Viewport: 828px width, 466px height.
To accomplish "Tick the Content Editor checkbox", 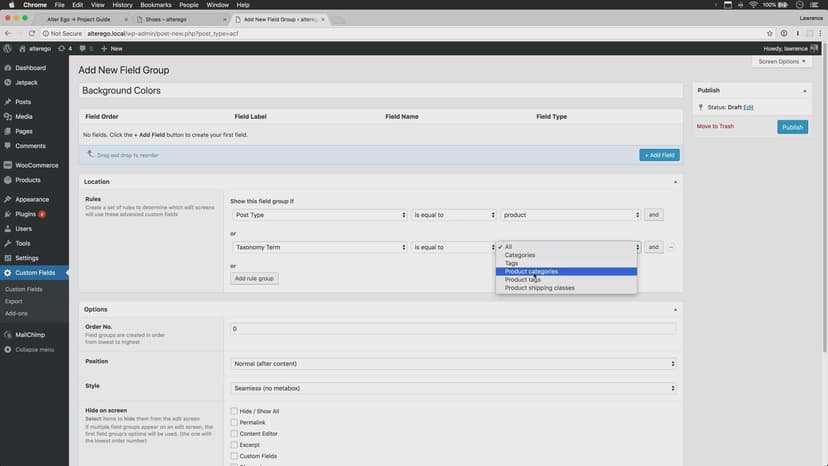I will tap(234, 433).
